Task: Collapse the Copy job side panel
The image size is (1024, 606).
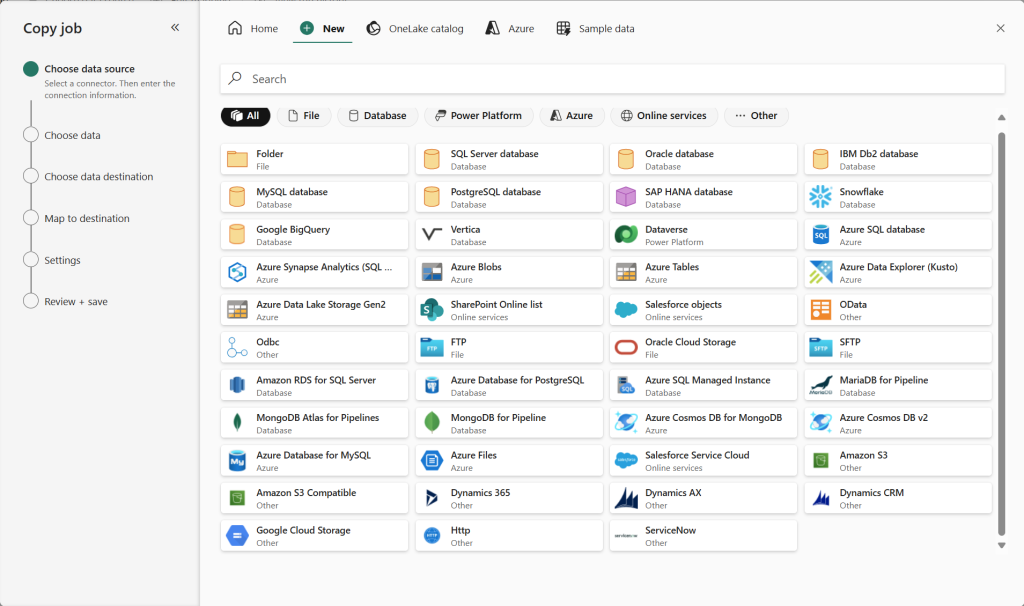Action: tap(175, 28)
